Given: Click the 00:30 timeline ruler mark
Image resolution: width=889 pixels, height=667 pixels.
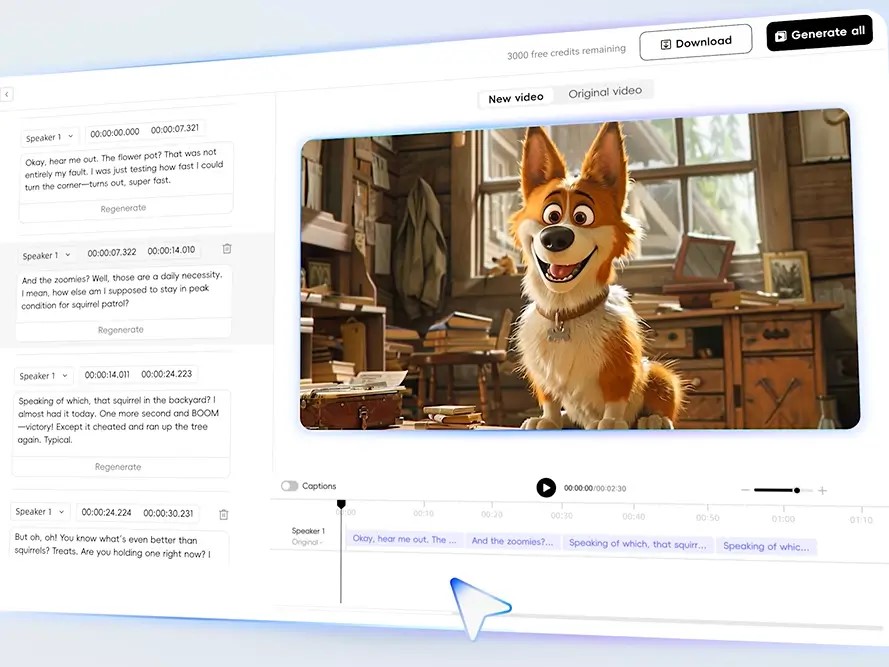Looking at the screenshot, I should (x=561, y=516).
